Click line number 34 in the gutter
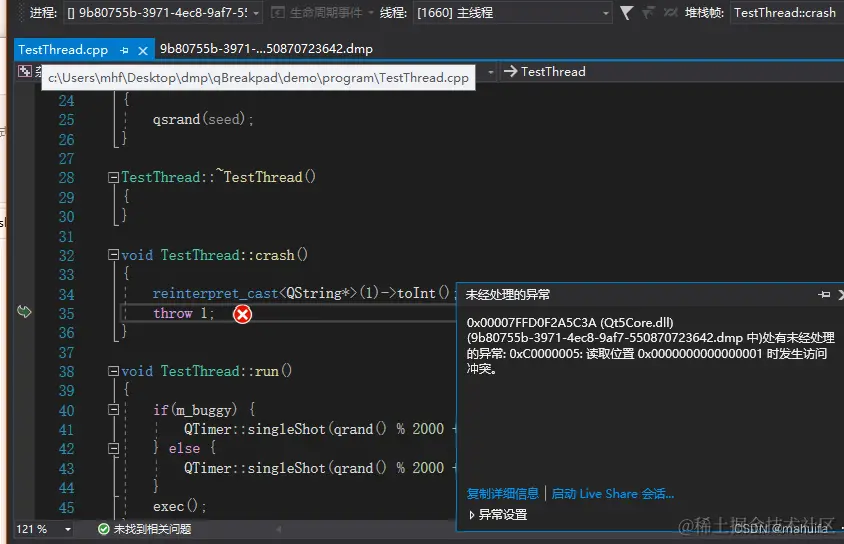 point(66,294)
